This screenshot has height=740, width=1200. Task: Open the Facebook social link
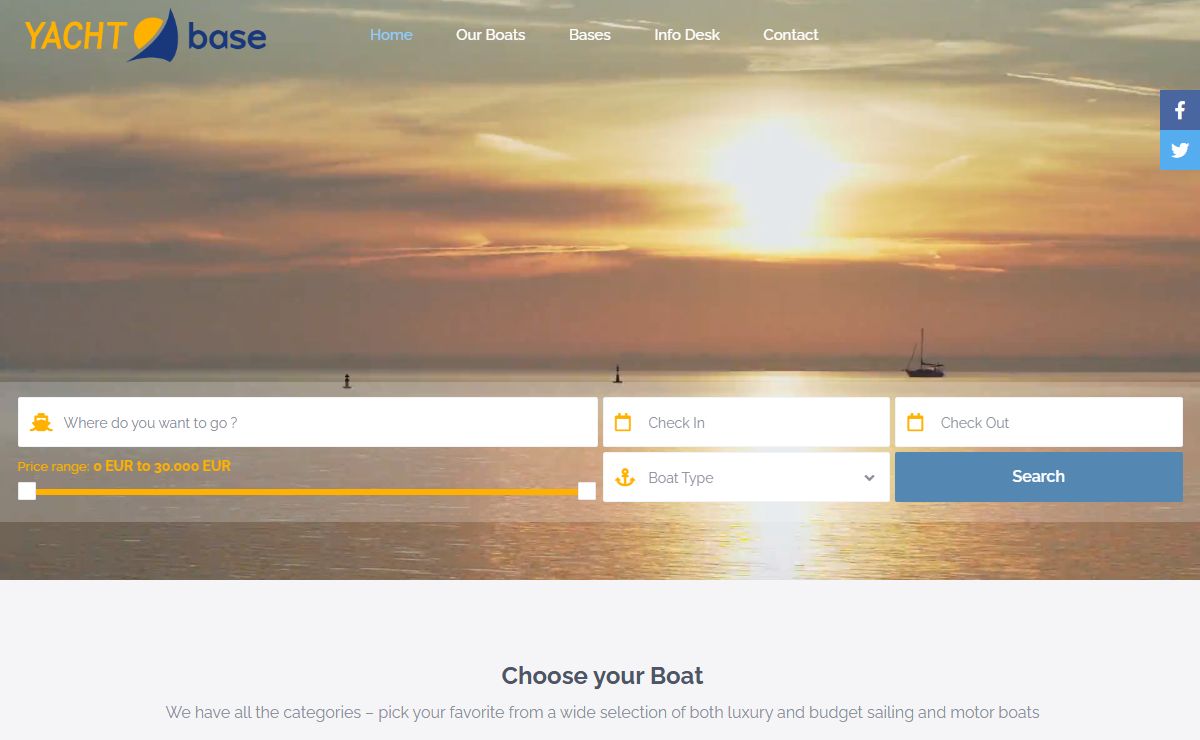coord(1180,110)
